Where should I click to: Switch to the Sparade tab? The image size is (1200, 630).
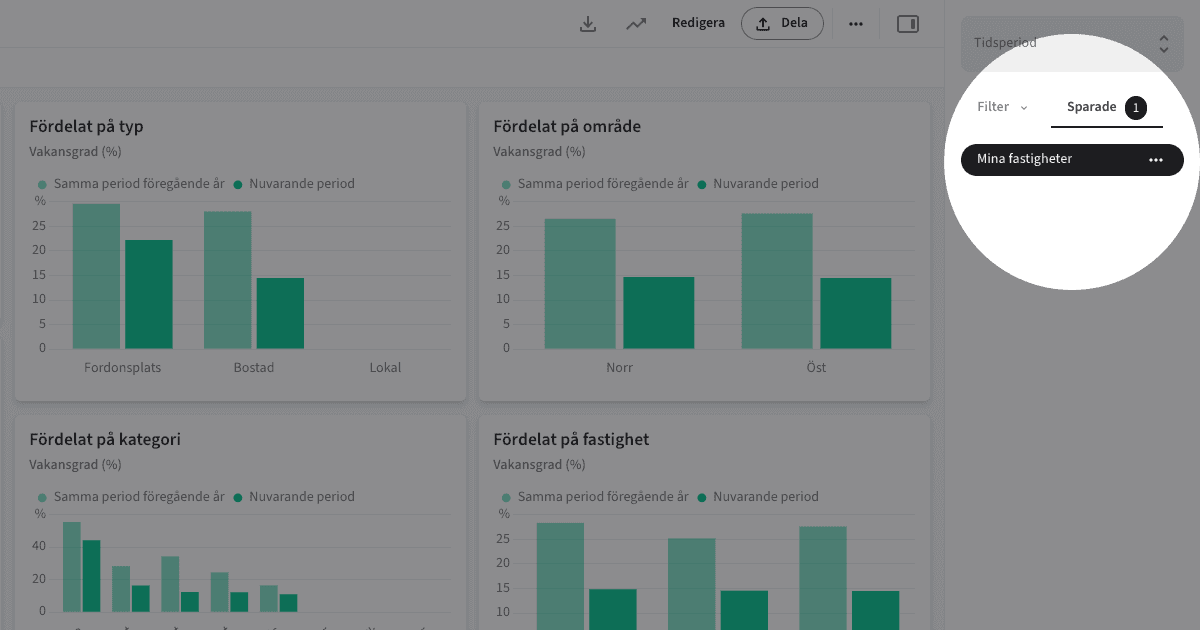pos(1091,107)
